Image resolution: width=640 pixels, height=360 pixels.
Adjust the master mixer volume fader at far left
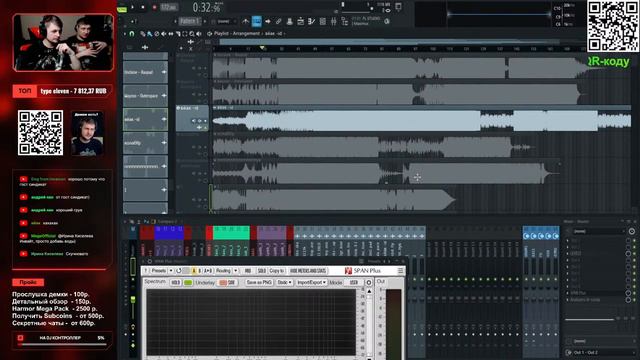click(133, 301)
